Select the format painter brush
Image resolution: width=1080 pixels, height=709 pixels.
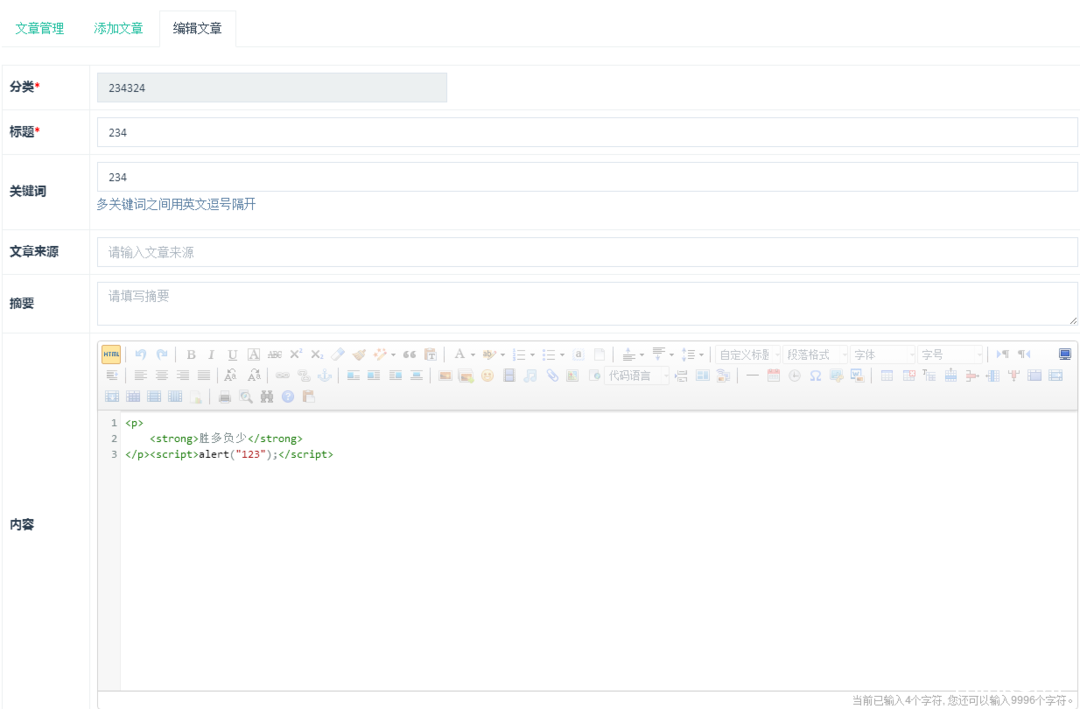359,354
